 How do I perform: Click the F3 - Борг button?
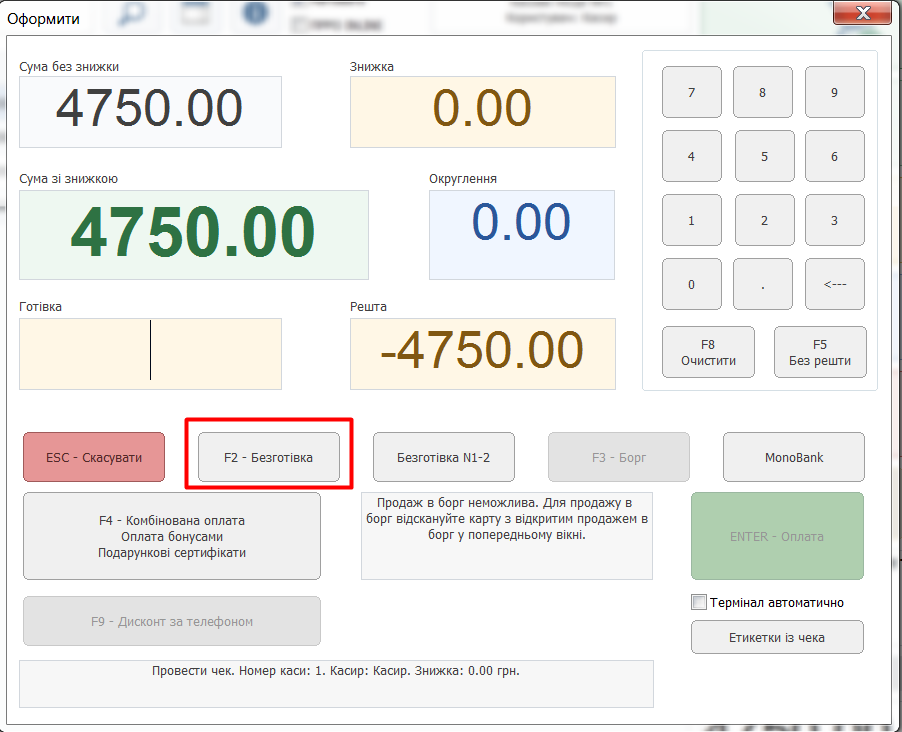(x=618, y=457)
